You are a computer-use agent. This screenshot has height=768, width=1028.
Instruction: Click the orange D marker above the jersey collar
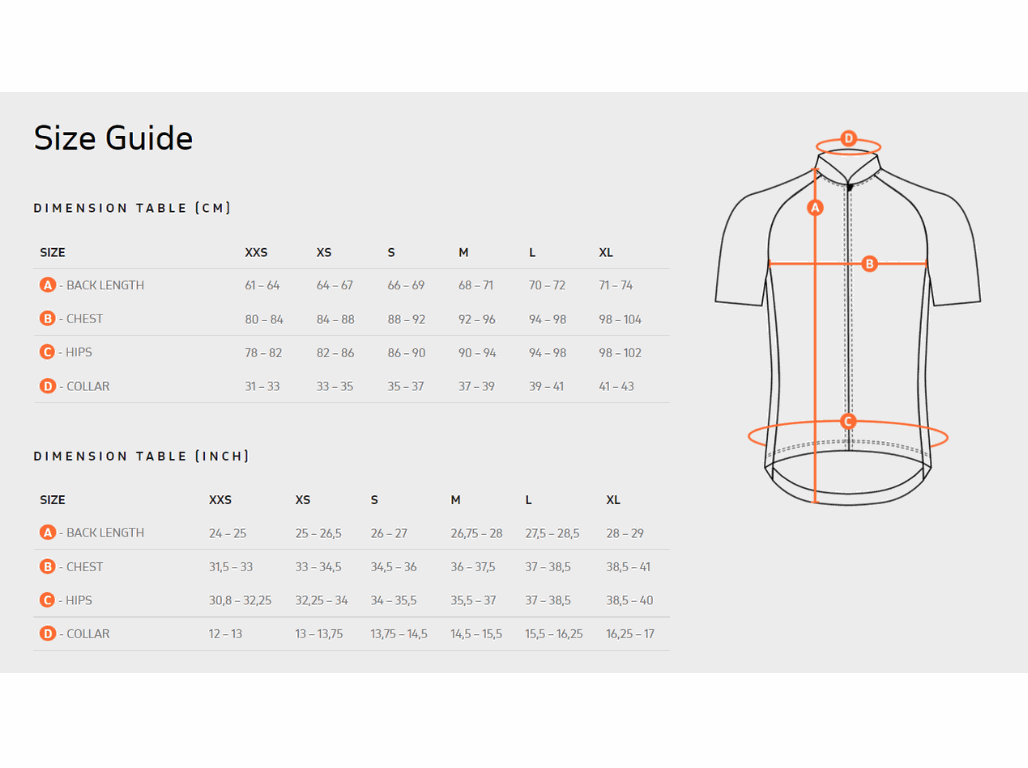pyautogui.click(x=848, y=138)
